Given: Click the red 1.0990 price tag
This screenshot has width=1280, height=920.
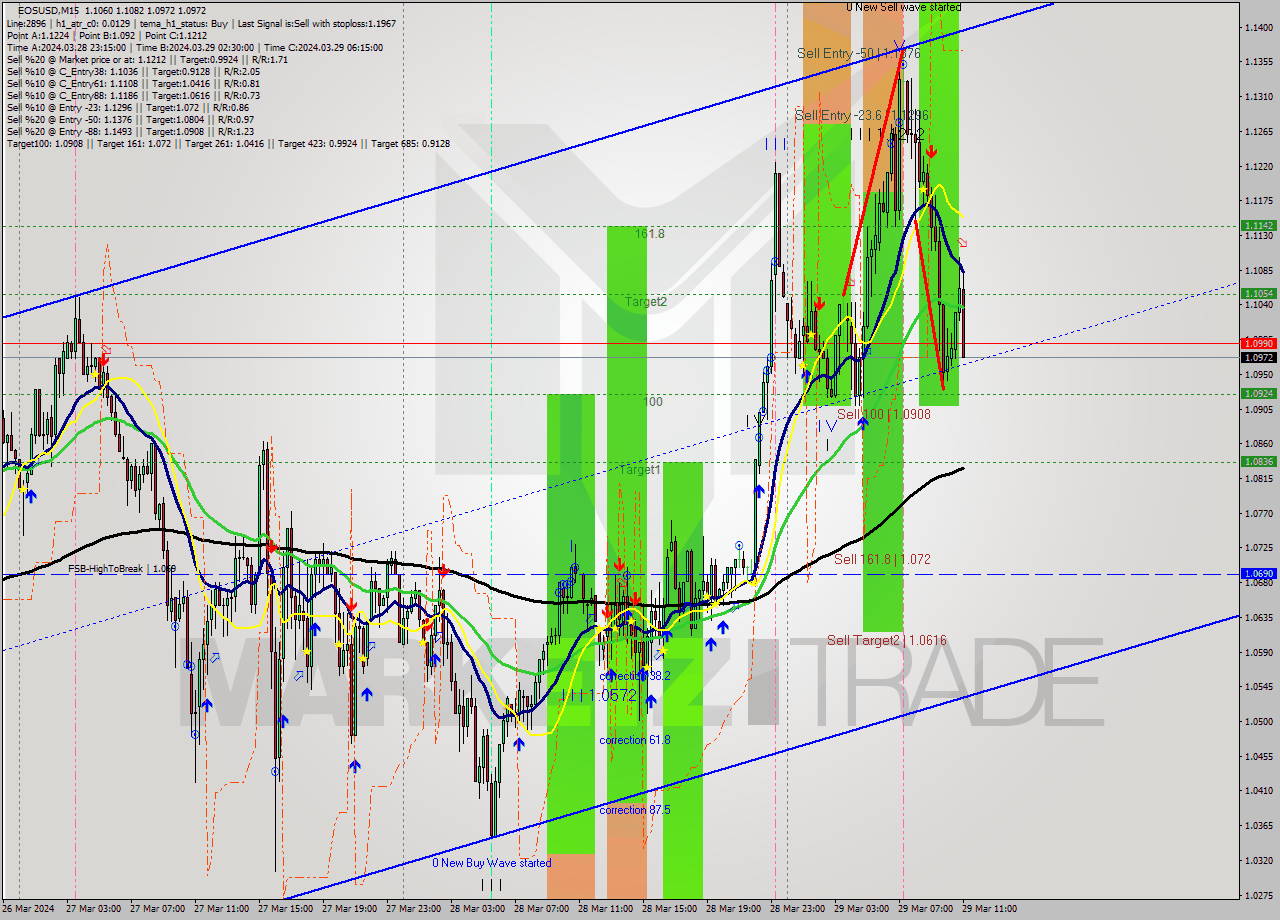Looking at the screenshot, I should 1258,343.
